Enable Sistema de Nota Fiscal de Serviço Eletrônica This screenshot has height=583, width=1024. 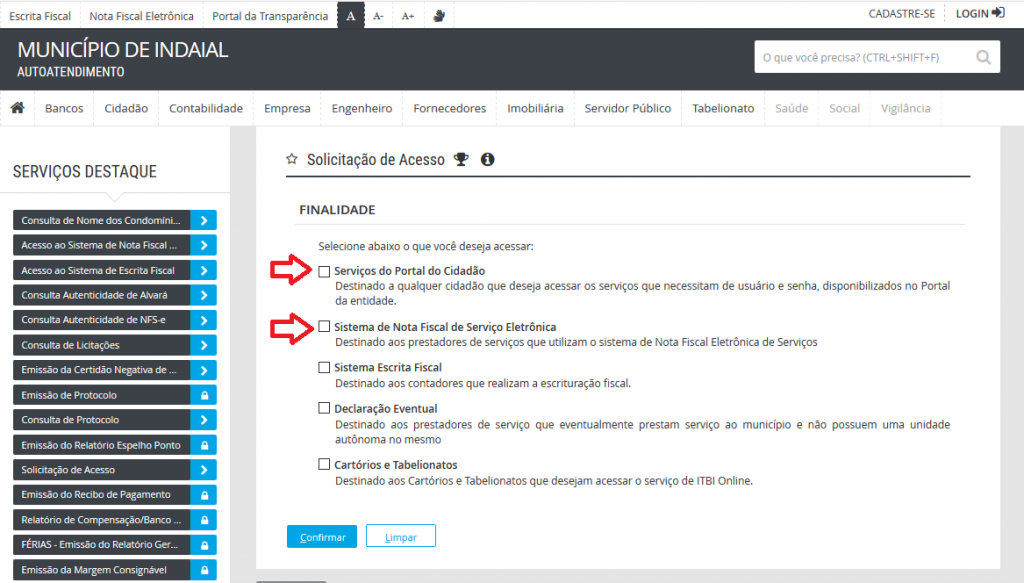[324, 327]
